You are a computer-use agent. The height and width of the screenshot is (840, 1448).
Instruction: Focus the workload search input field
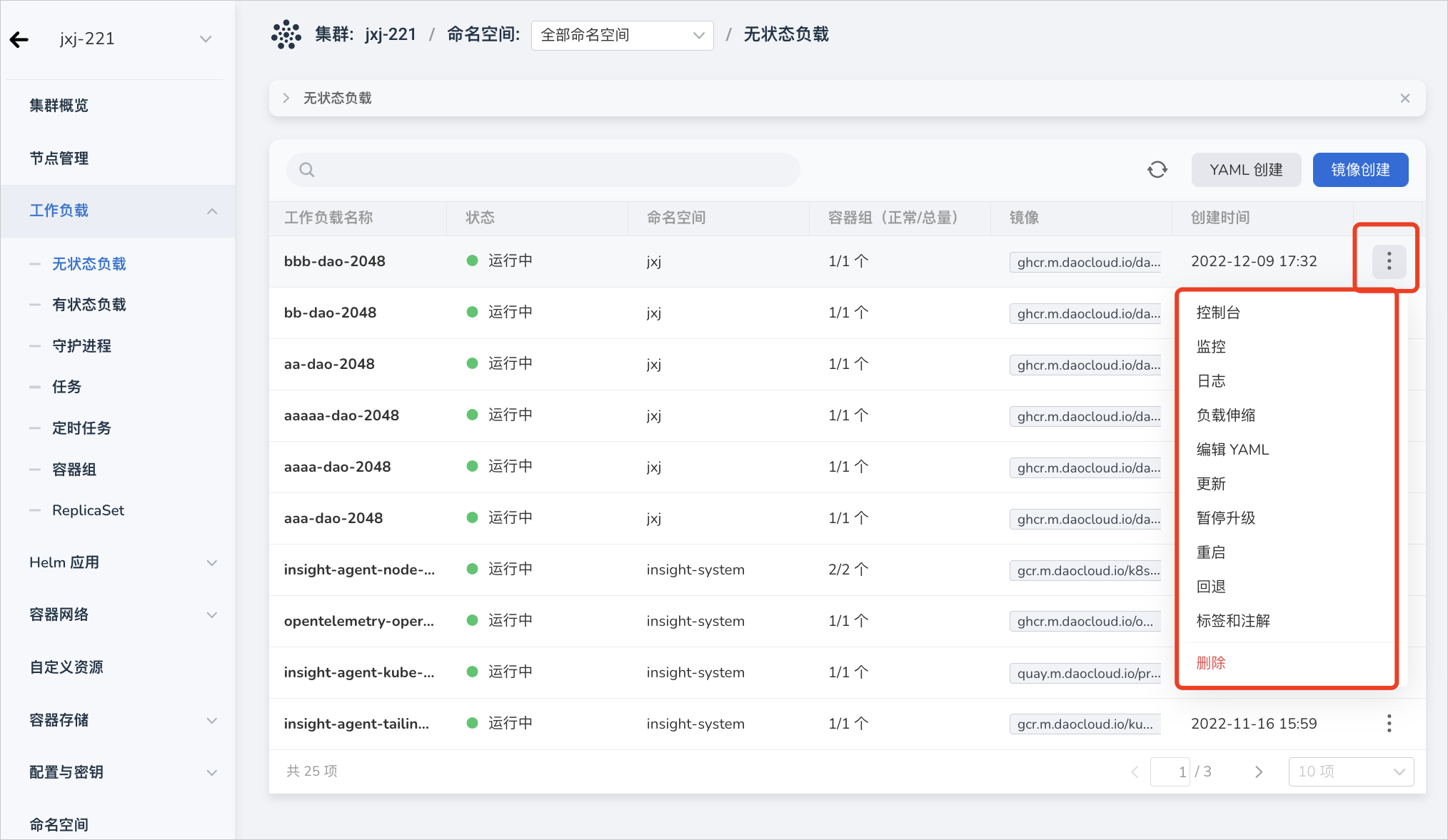coord(543,170)
